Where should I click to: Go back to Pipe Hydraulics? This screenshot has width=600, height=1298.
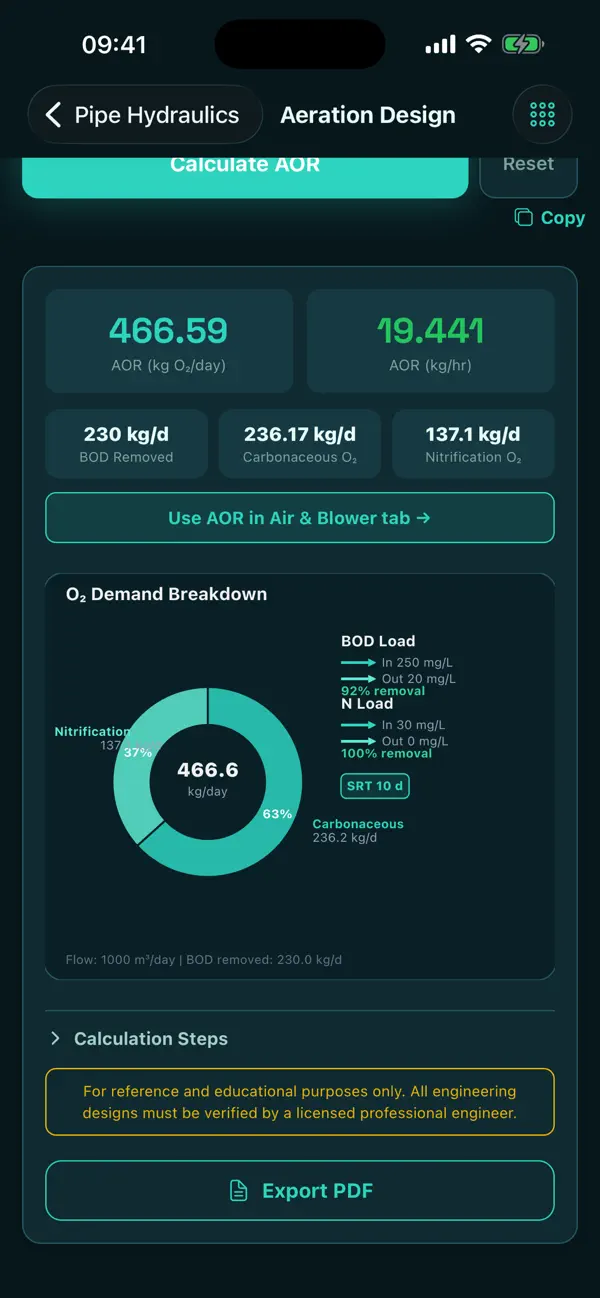click(x=145, y=115)
